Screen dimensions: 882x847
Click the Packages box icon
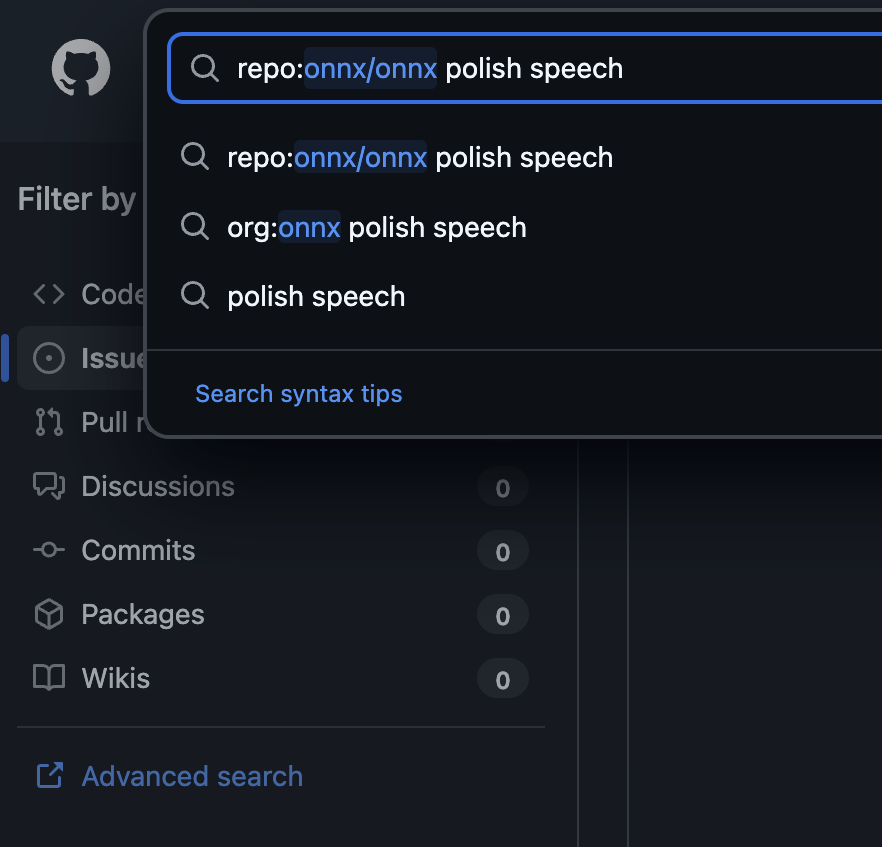point(49,614)
